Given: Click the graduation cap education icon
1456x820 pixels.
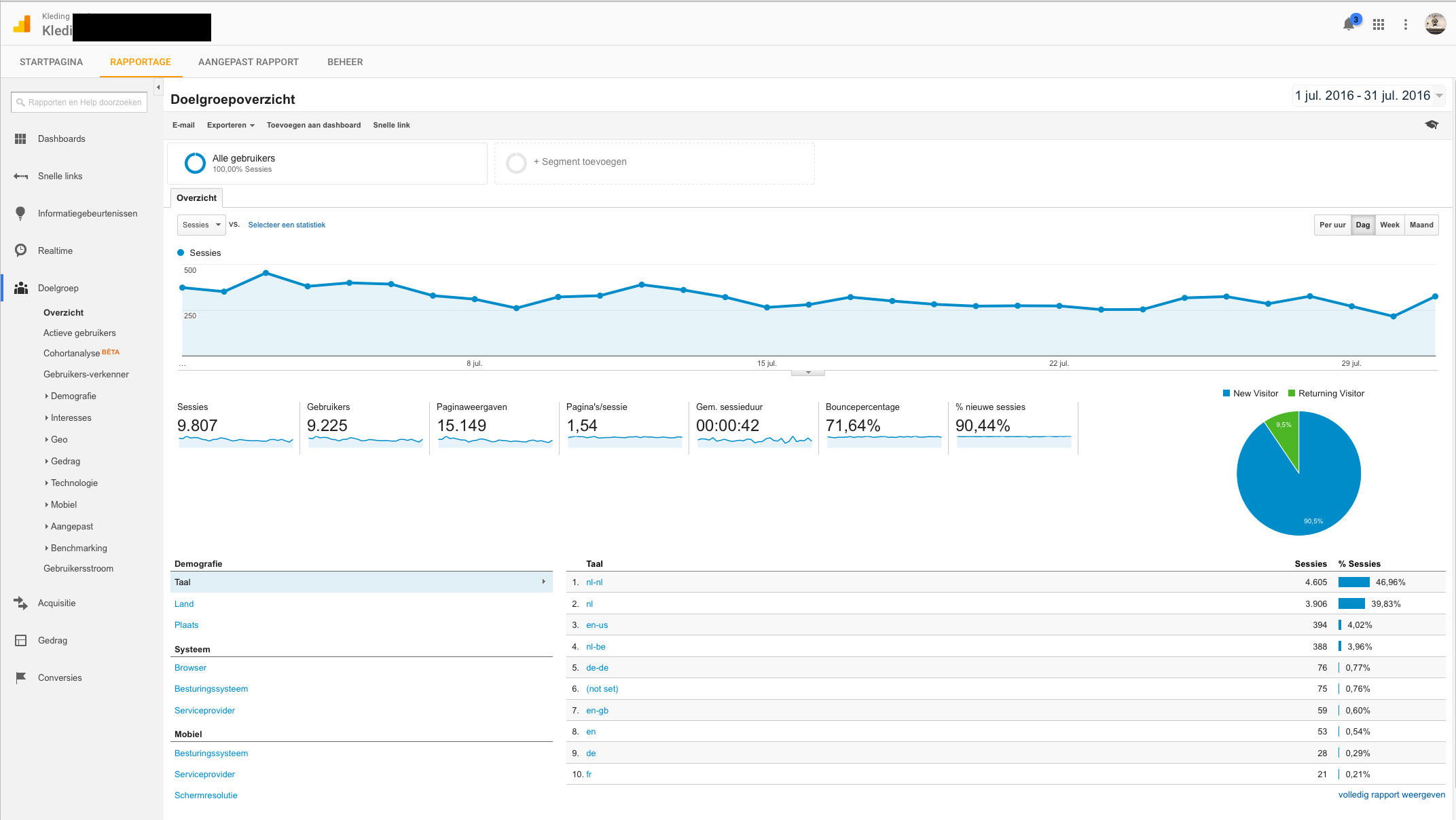Looking at the screenshot, I should 1432,125.
